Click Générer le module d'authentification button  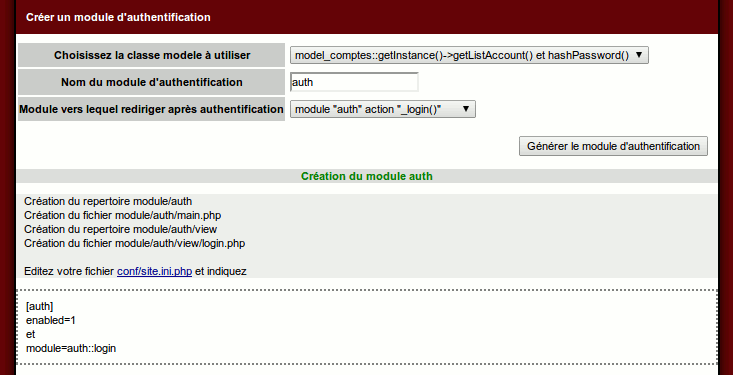(x=613, y=146)
